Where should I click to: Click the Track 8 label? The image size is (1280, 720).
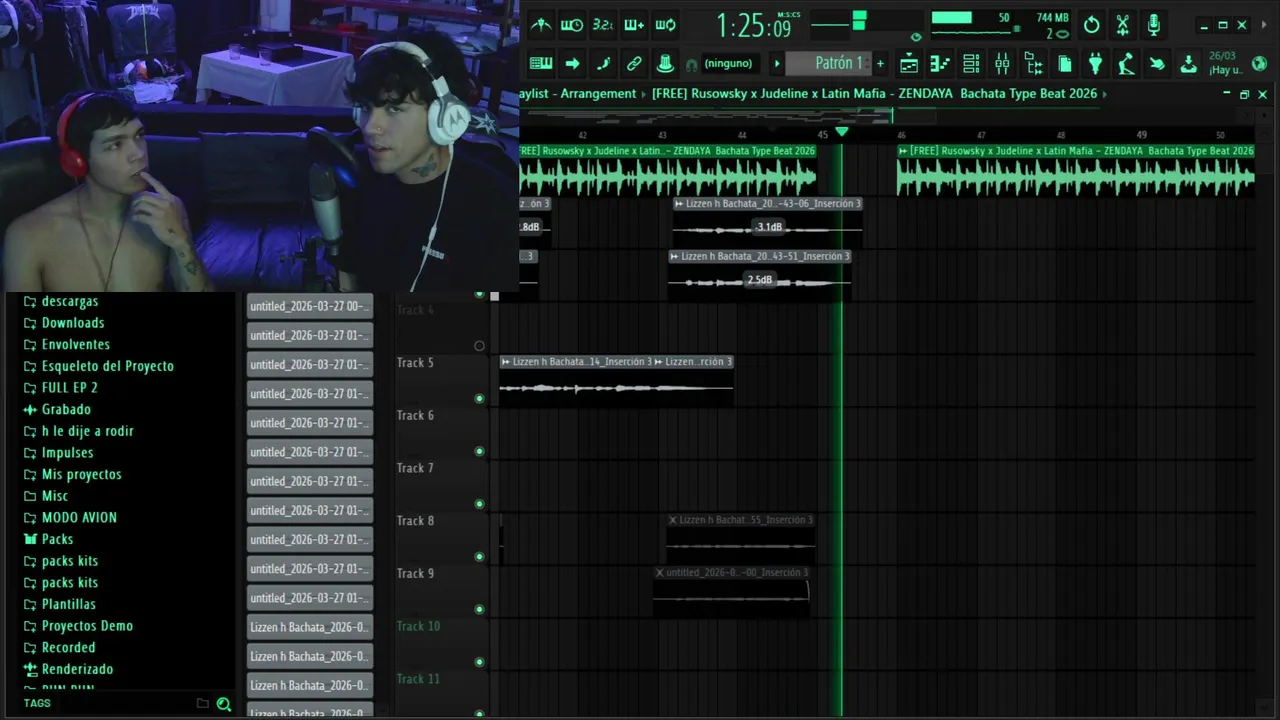tap(415, 521)
